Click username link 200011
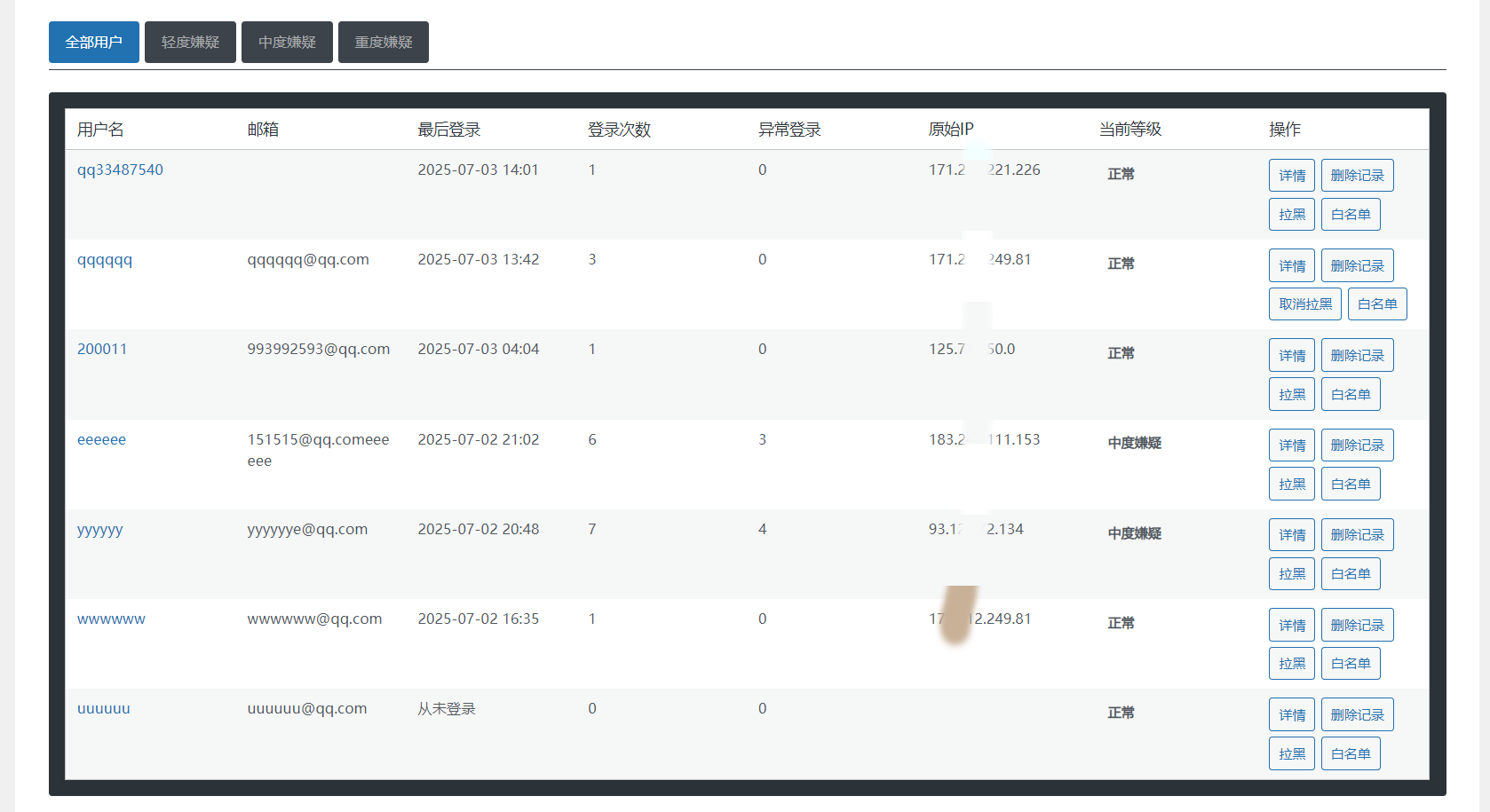Screen dimensions: 1490x812 [x=102, y=349]
